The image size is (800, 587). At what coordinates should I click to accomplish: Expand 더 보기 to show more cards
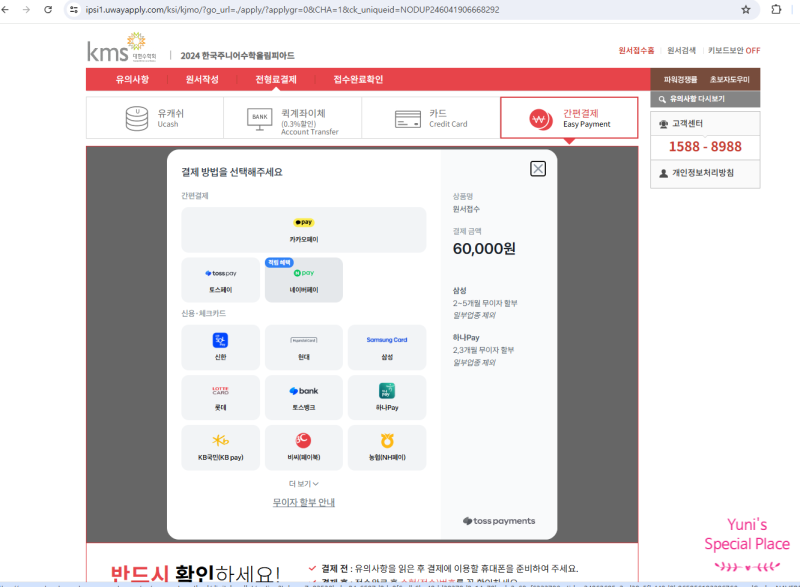coord(304,481)
